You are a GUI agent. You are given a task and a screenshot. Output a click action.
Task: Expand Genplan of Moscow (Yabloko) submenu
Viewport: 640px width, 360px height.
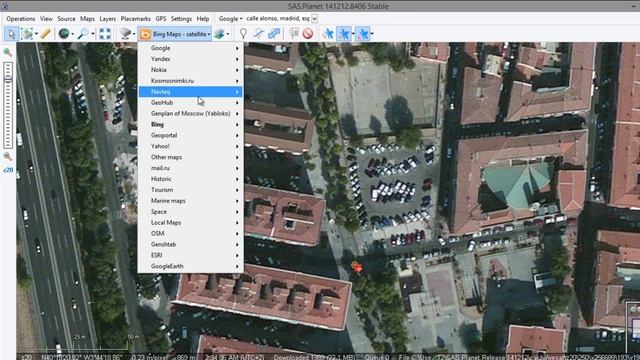[x=191, y=113]
